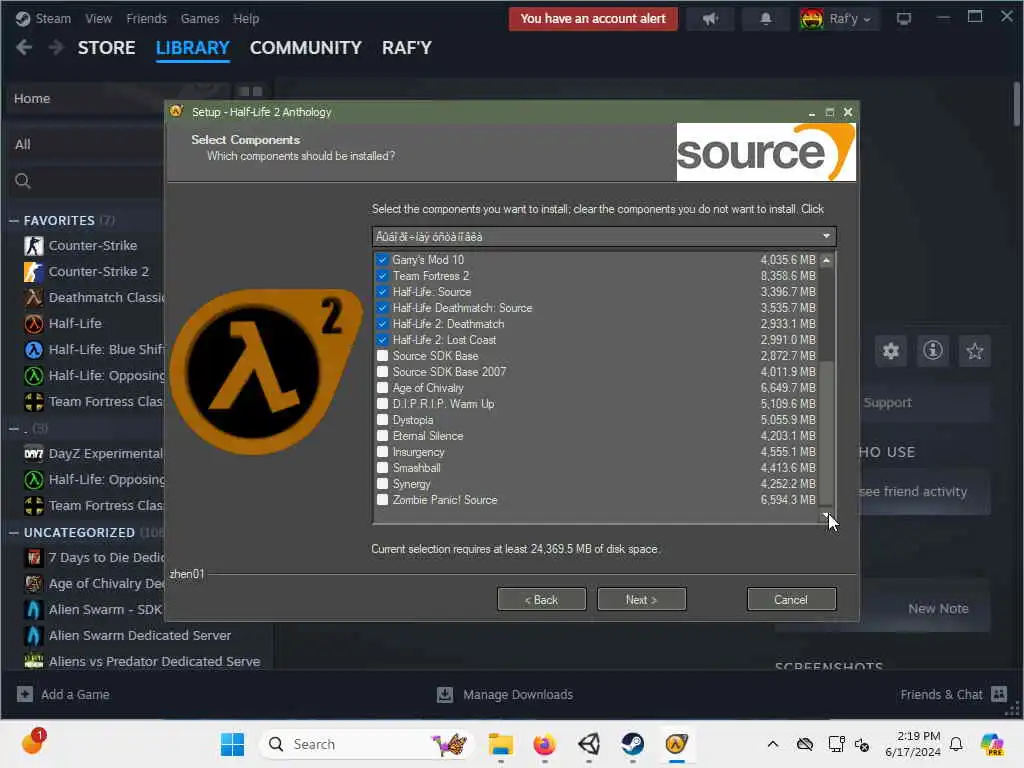The height and width of the screenshot is (768, 1024).
Task: Enable D.I.P.R.I.P. Warm Up component
Action: point(383,404)
